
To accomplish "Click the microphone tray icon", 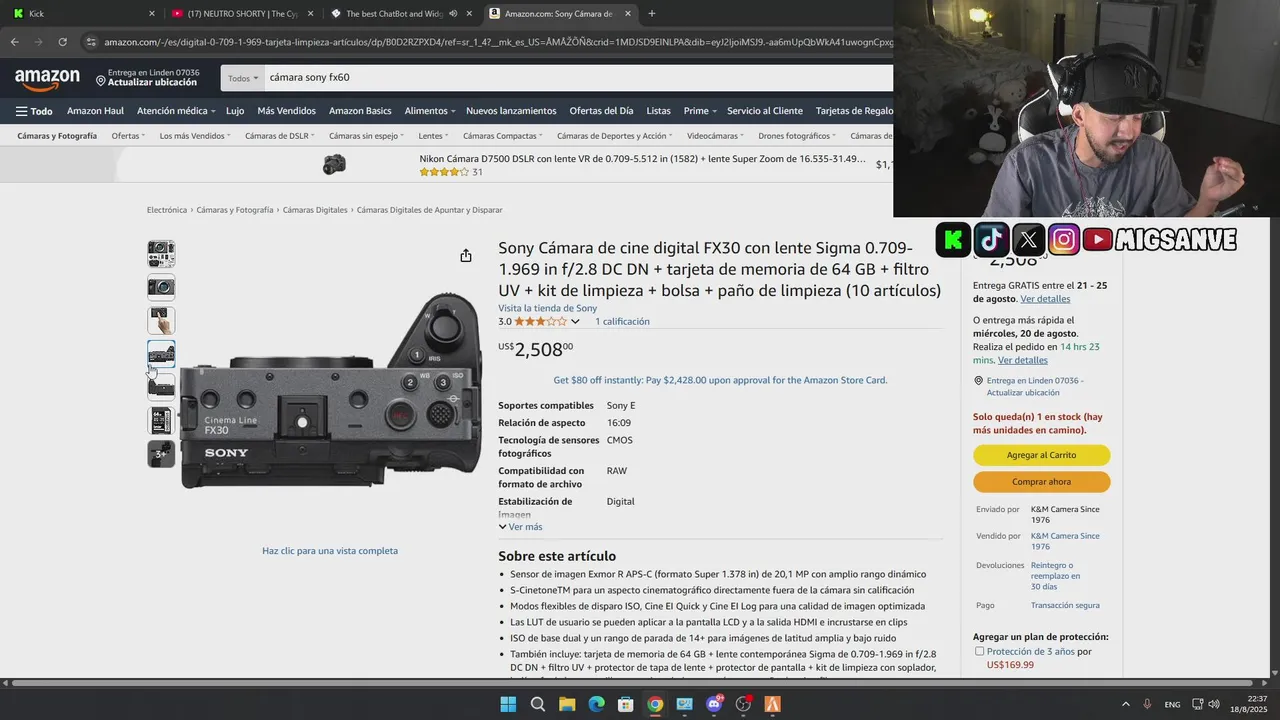I will click(1147, 704).
